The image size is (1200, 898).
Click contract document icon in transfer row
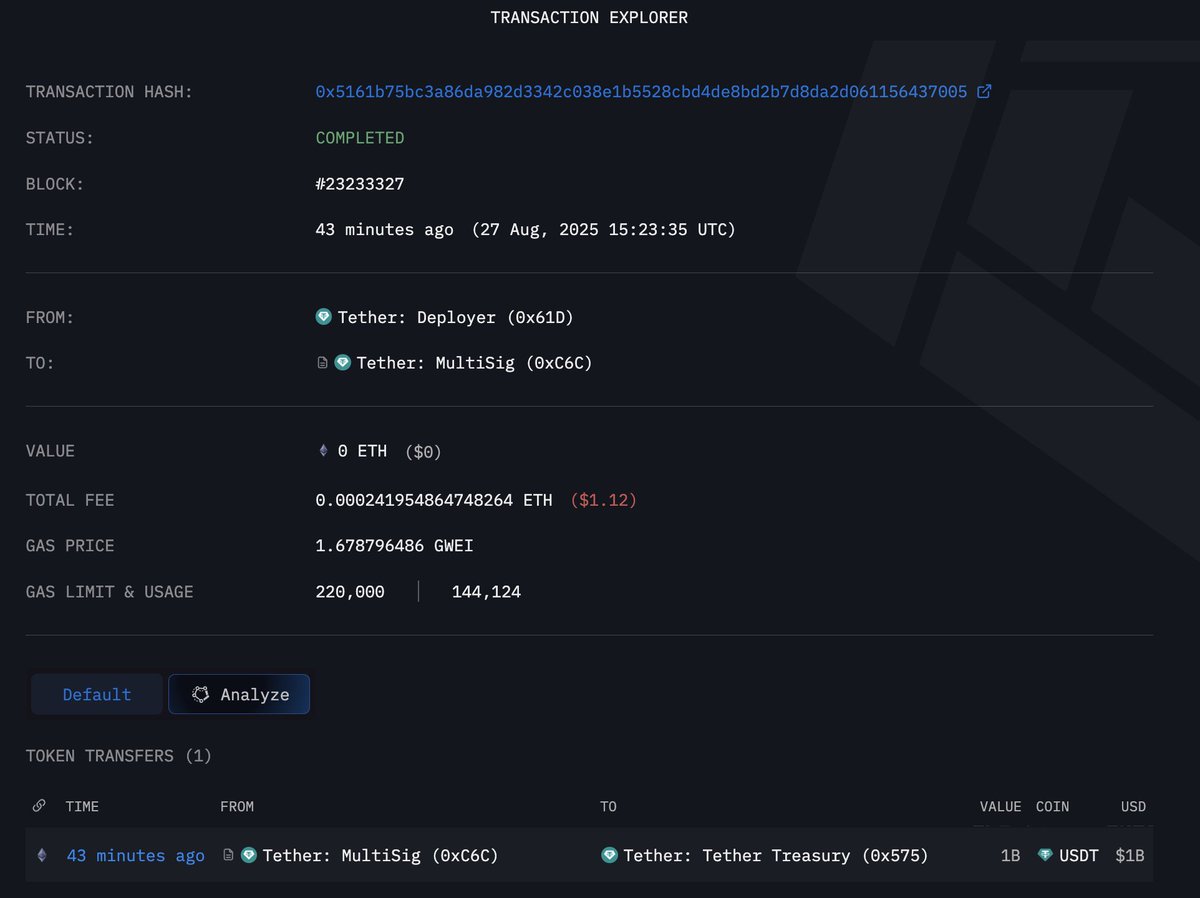[228, 855]
